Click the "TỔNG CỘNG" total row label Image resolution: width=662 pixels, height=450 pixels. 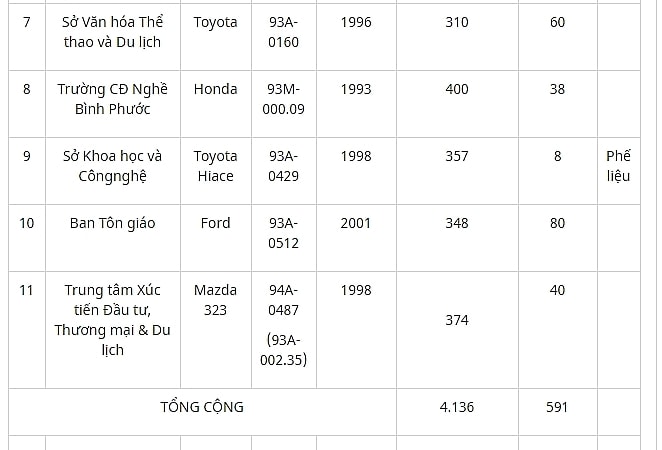click(202, 407)
